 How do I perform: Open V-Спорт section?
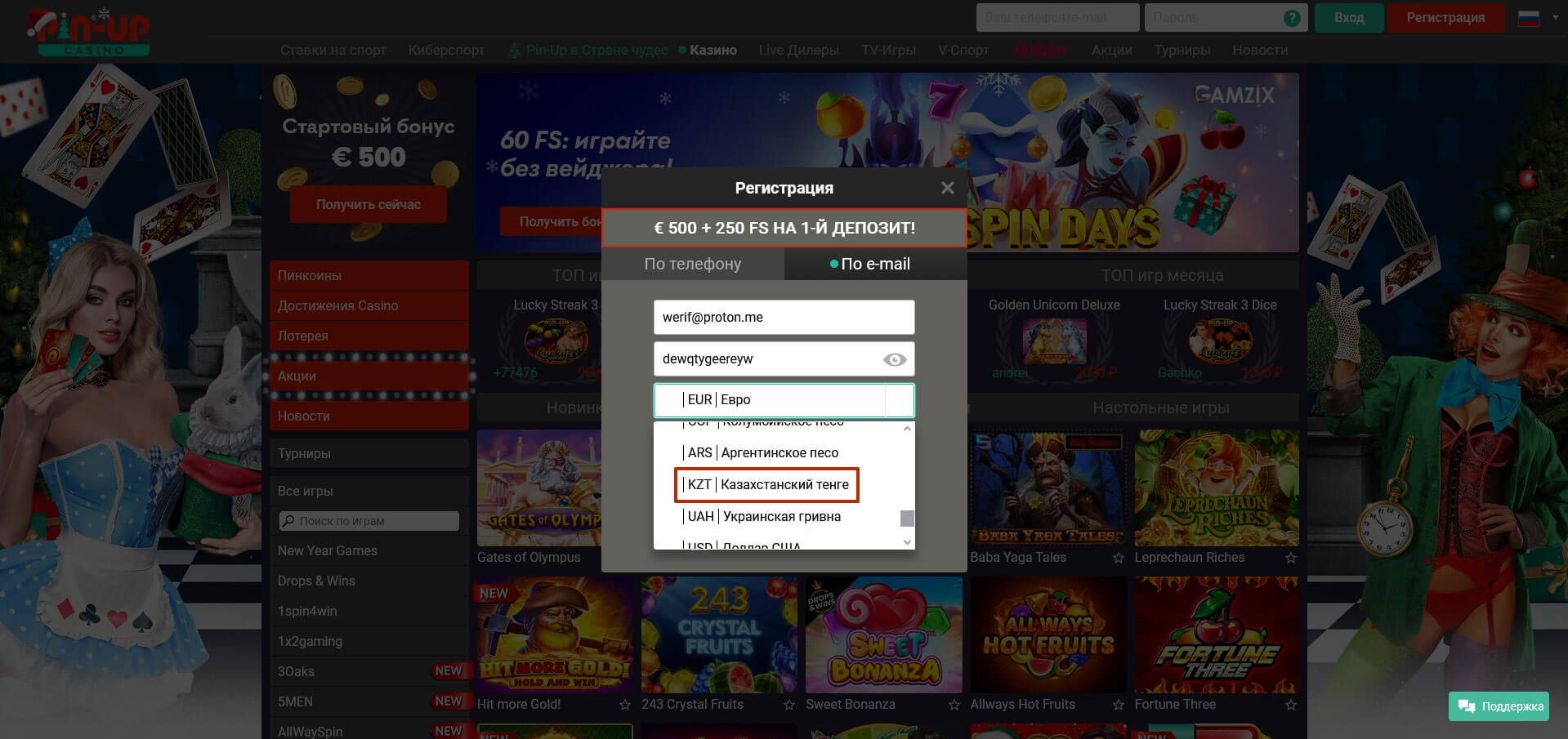coord(963,50)
